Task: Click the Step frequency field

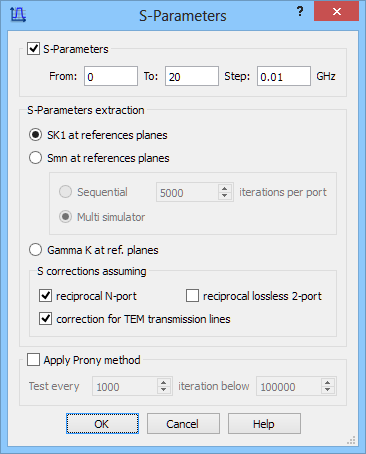Action: 284,76
